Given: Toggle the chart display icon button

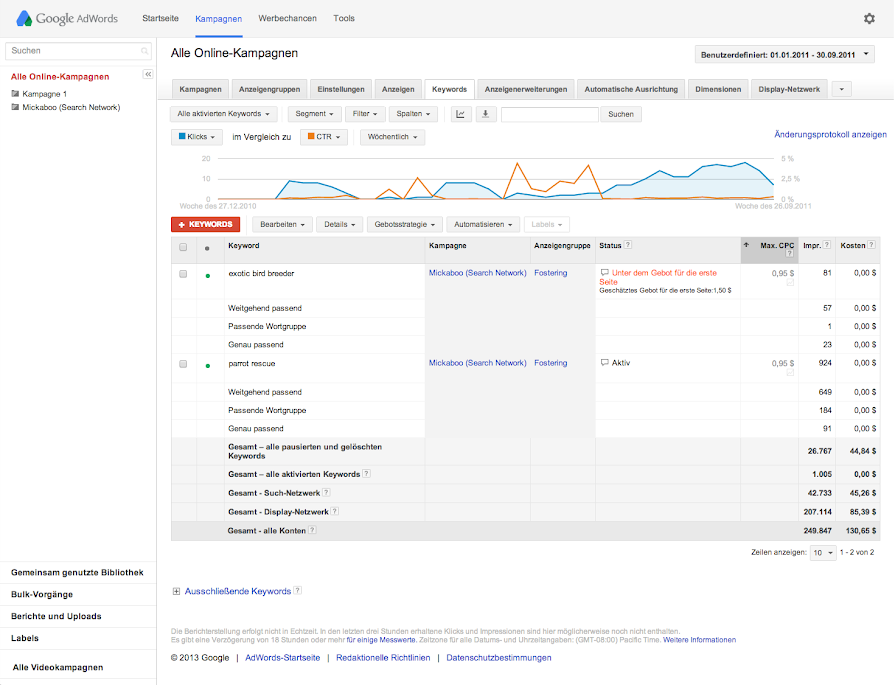Looking at the screenshot, I should [461, 114].
